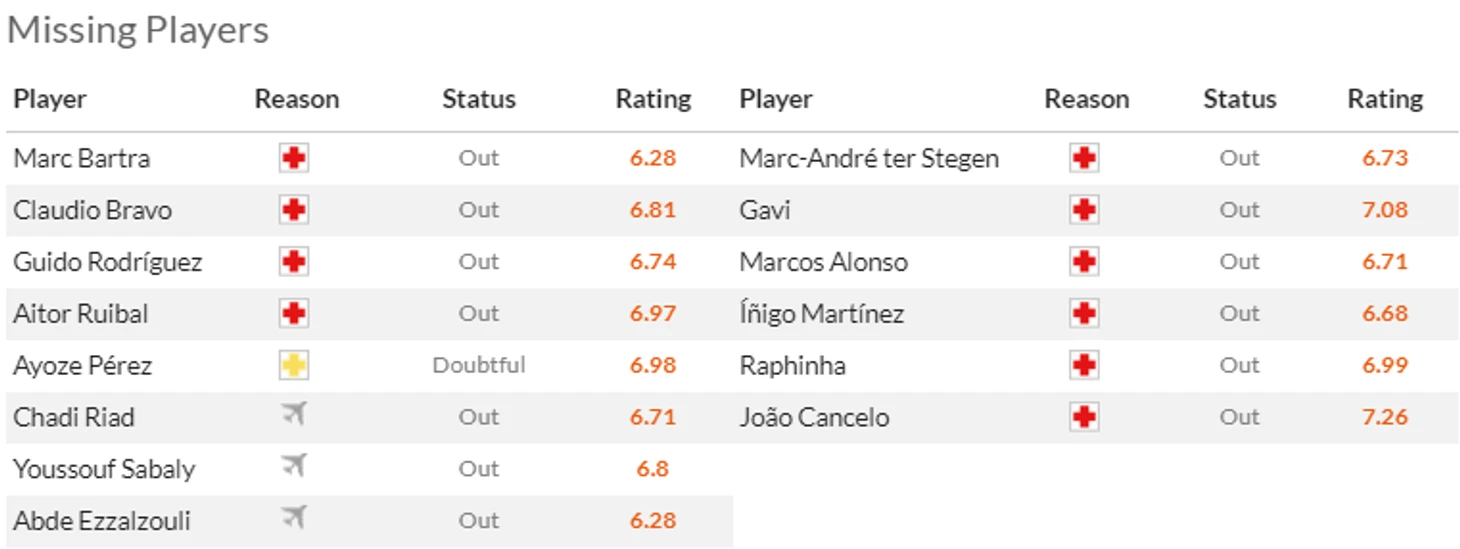Click Chadi Riad's airplane absence icon
Viewport: 1460px width, 549px height.
(293, 415)
